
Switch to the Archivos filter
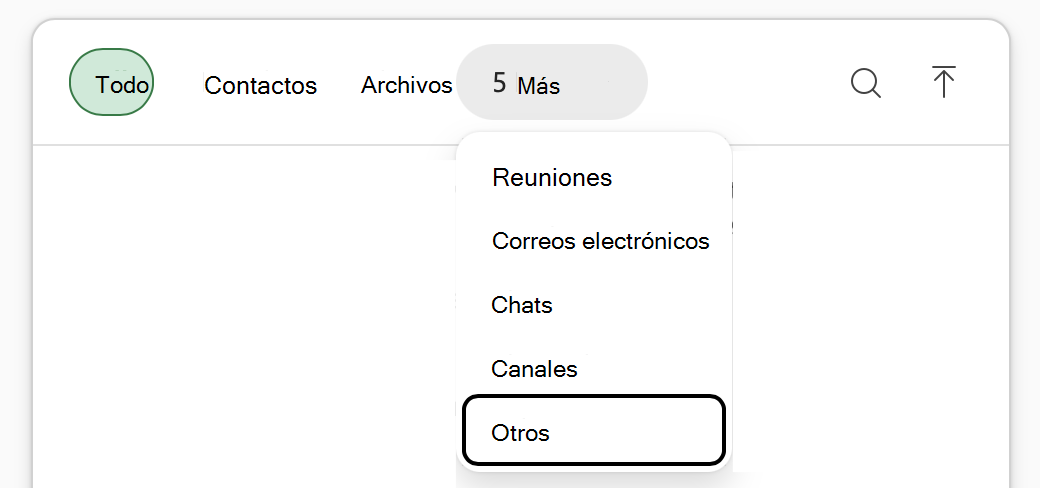407,85
